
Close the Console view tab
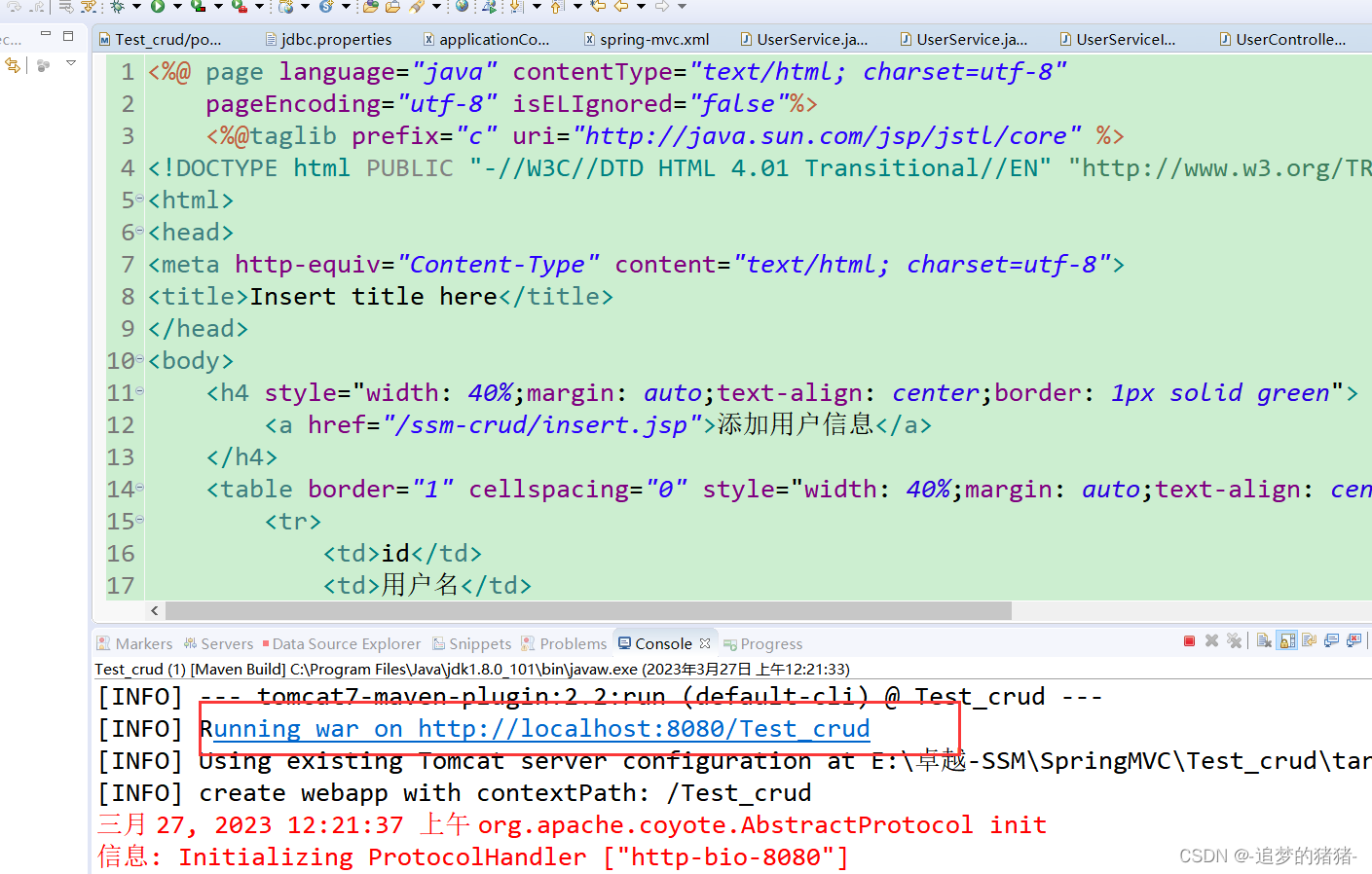[705, 642]
